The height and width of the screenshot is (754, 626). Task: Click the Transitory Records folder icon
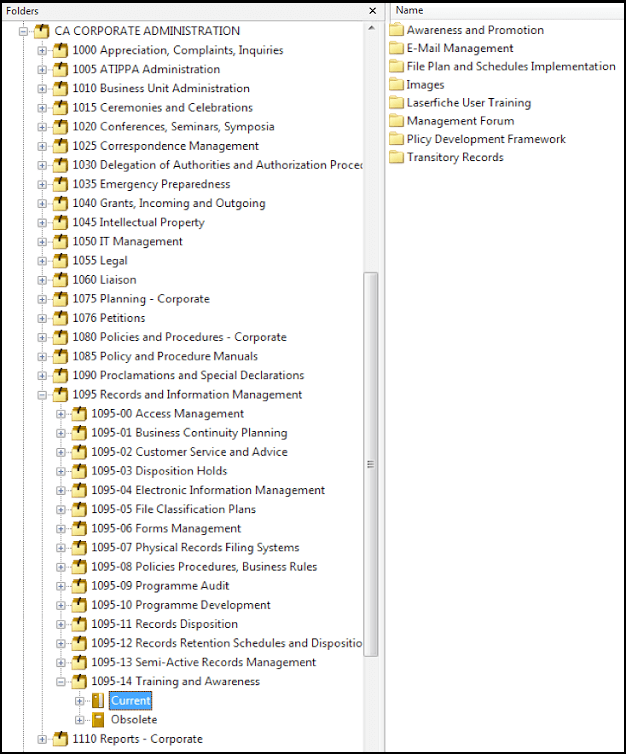[396, 158]
